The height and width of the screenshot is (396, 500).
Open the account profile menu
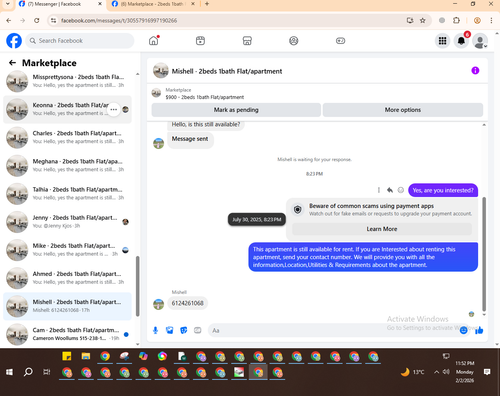480,41
